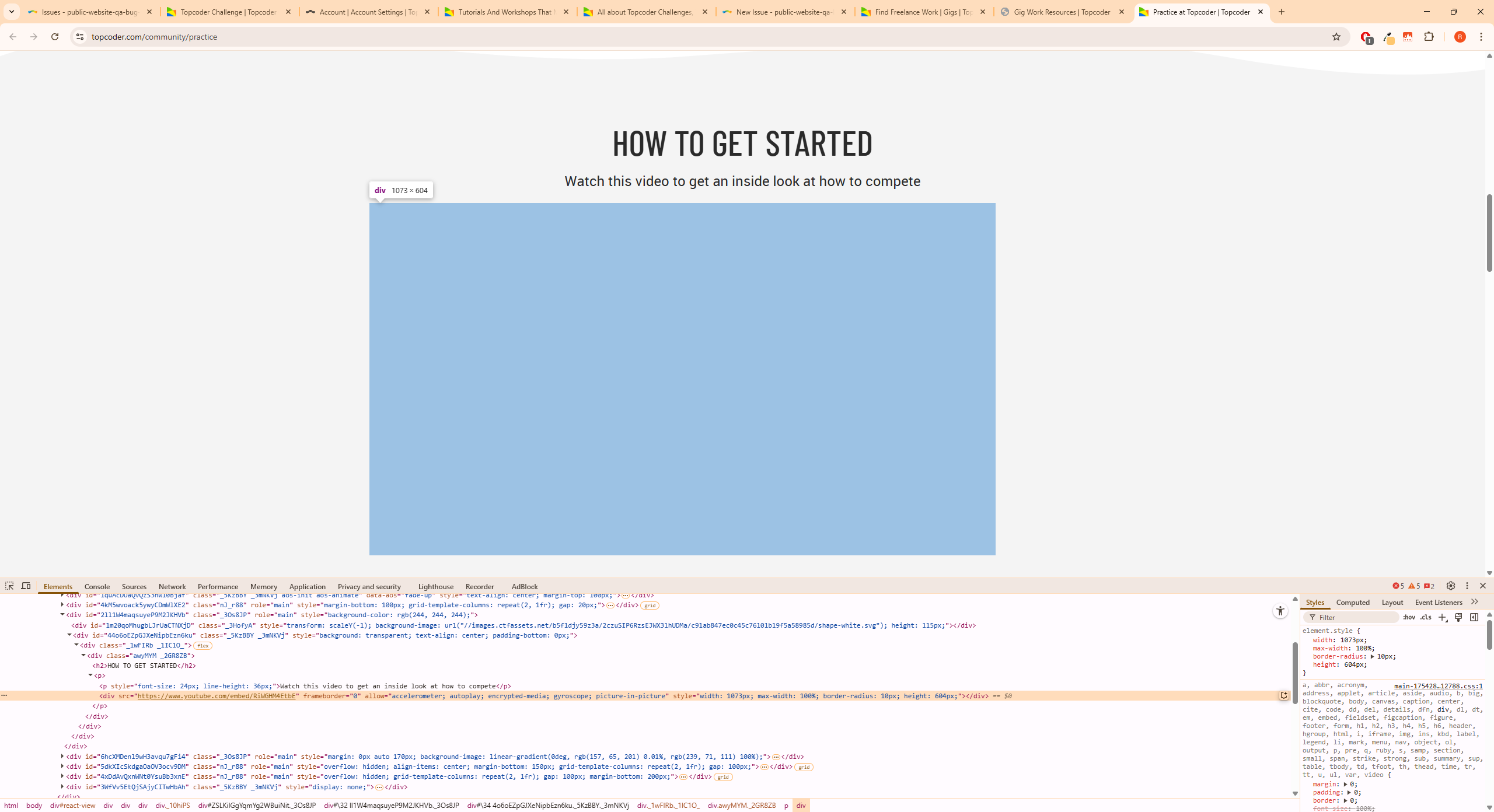Toggle the .cls element classes panel
Viewport: 1494px width, 812px height.
click(x=1426, y=617)
